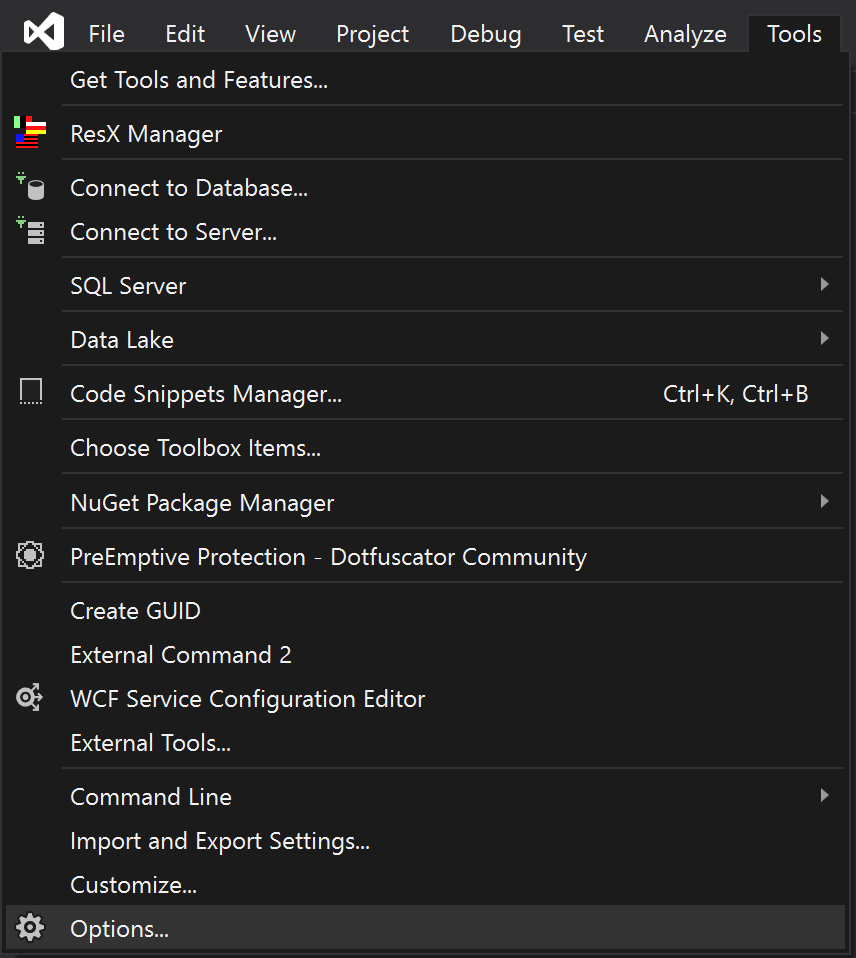Expand the SQL Server submenu arrow
This screenshot has height=958, width=856.
824,284
